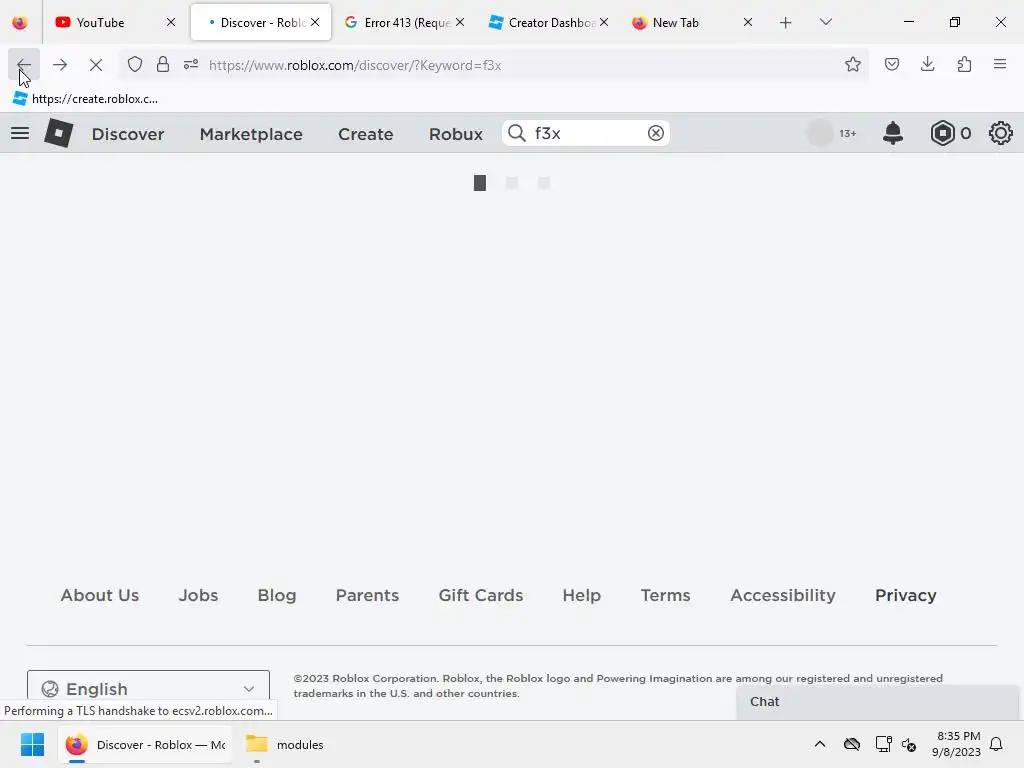Viewport: 1024px width, 768px height.
Task: Open the Privacy footer link
Action: (906, 595)
